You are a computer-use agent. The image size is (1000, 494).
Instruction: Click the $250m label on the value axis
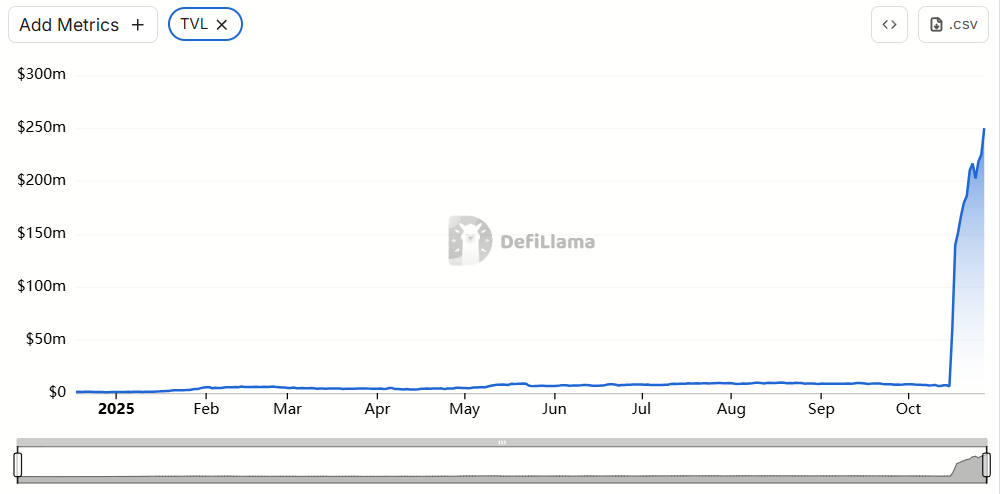click(x=41, y=128)
